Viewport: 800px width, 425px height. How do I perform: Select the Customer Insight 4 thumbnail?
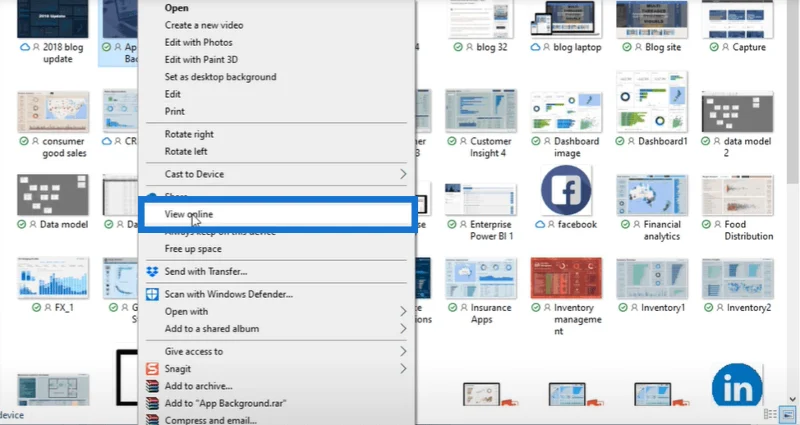pyautogui.click(x=481, y=111)
